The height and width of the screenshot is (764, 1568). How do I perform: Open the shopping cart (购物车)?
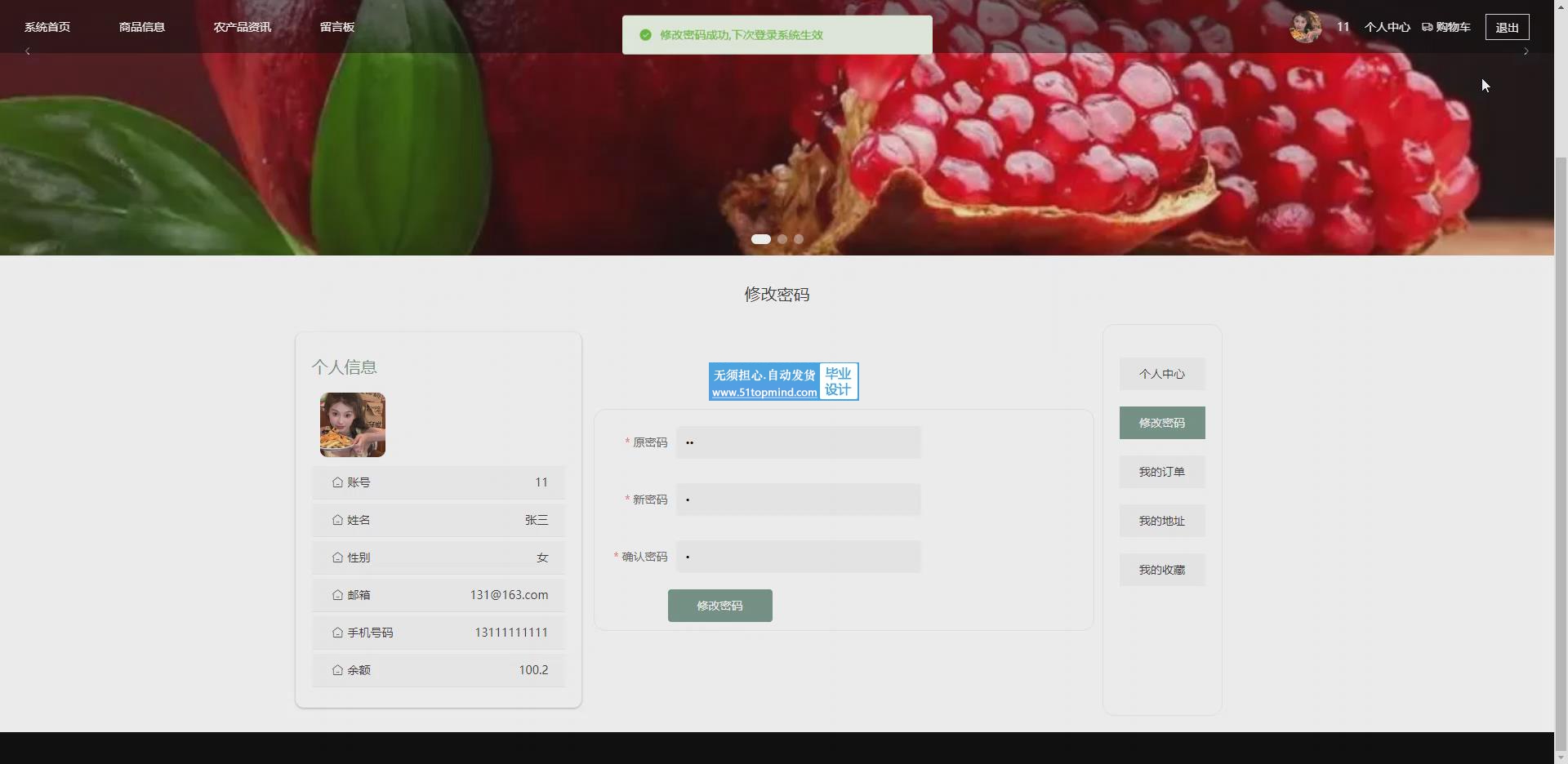pos(1446,27)
